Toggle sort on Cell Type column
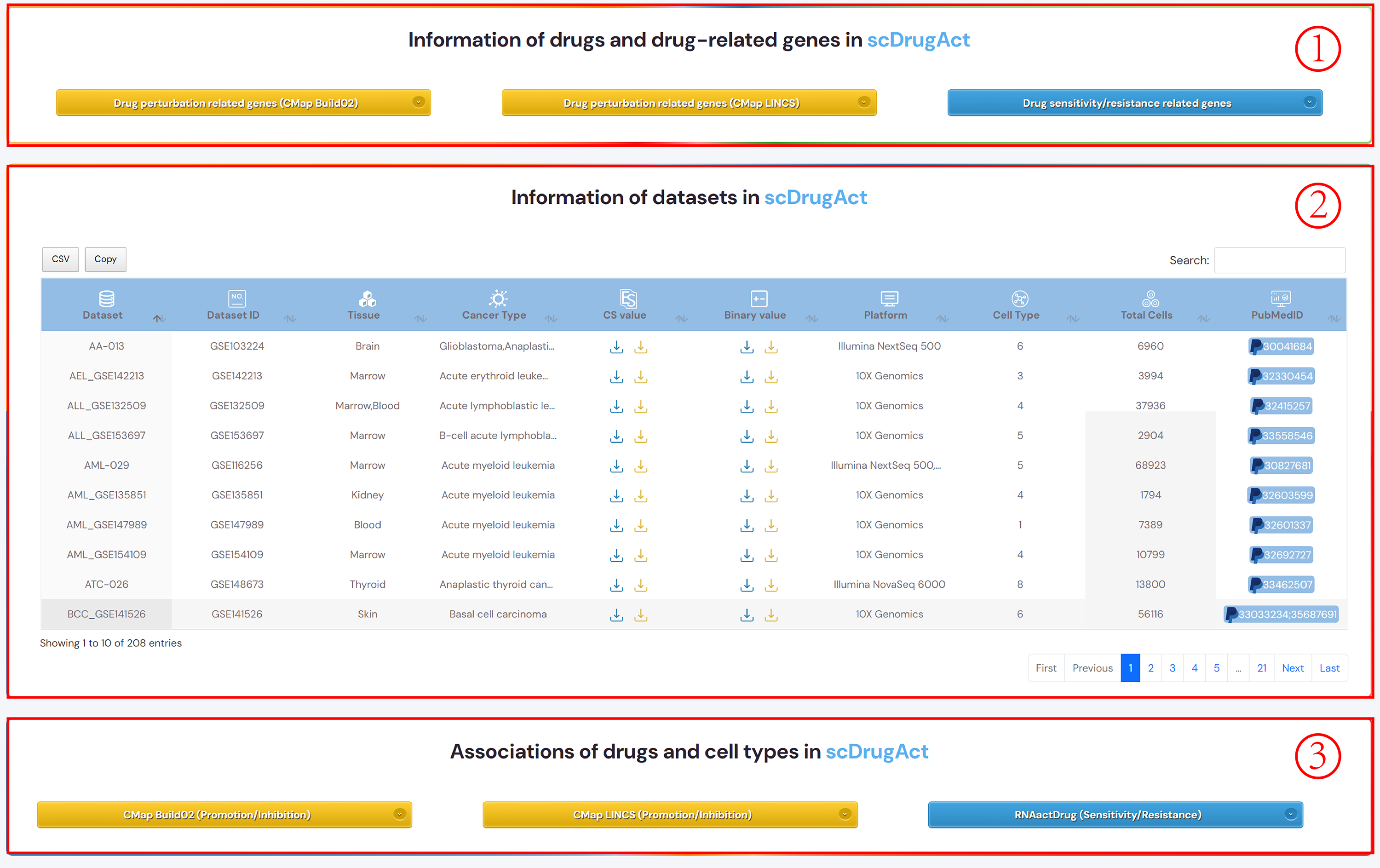This screenshot has height=868, width=1380. (x=1073, y=319)
